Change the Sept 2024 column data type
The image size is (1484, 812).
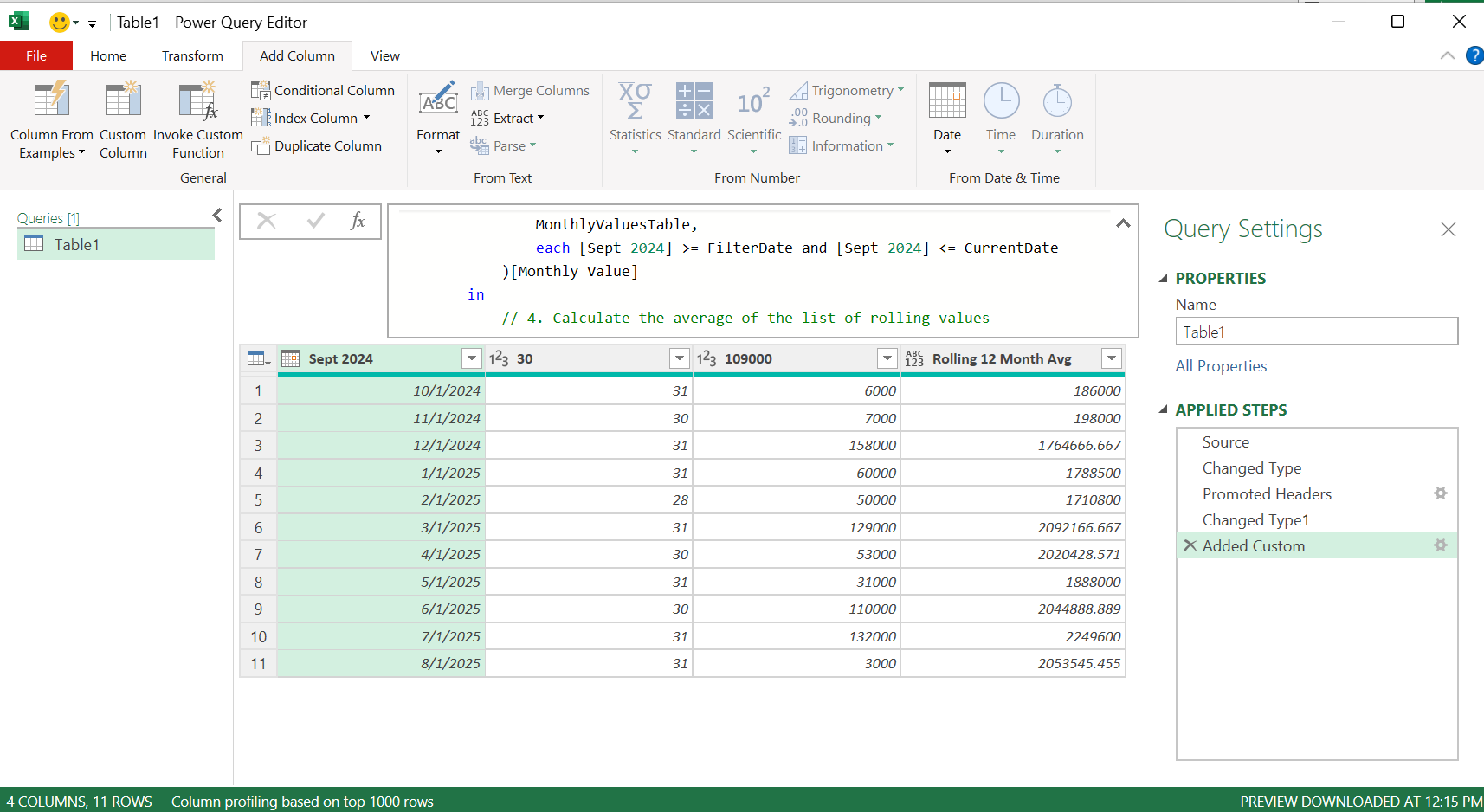click(290, 358)
